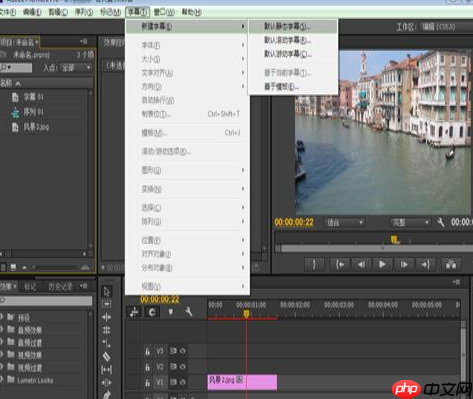
Task: Toggle snap magnet in timeline
Action: [x=152, y=312]
